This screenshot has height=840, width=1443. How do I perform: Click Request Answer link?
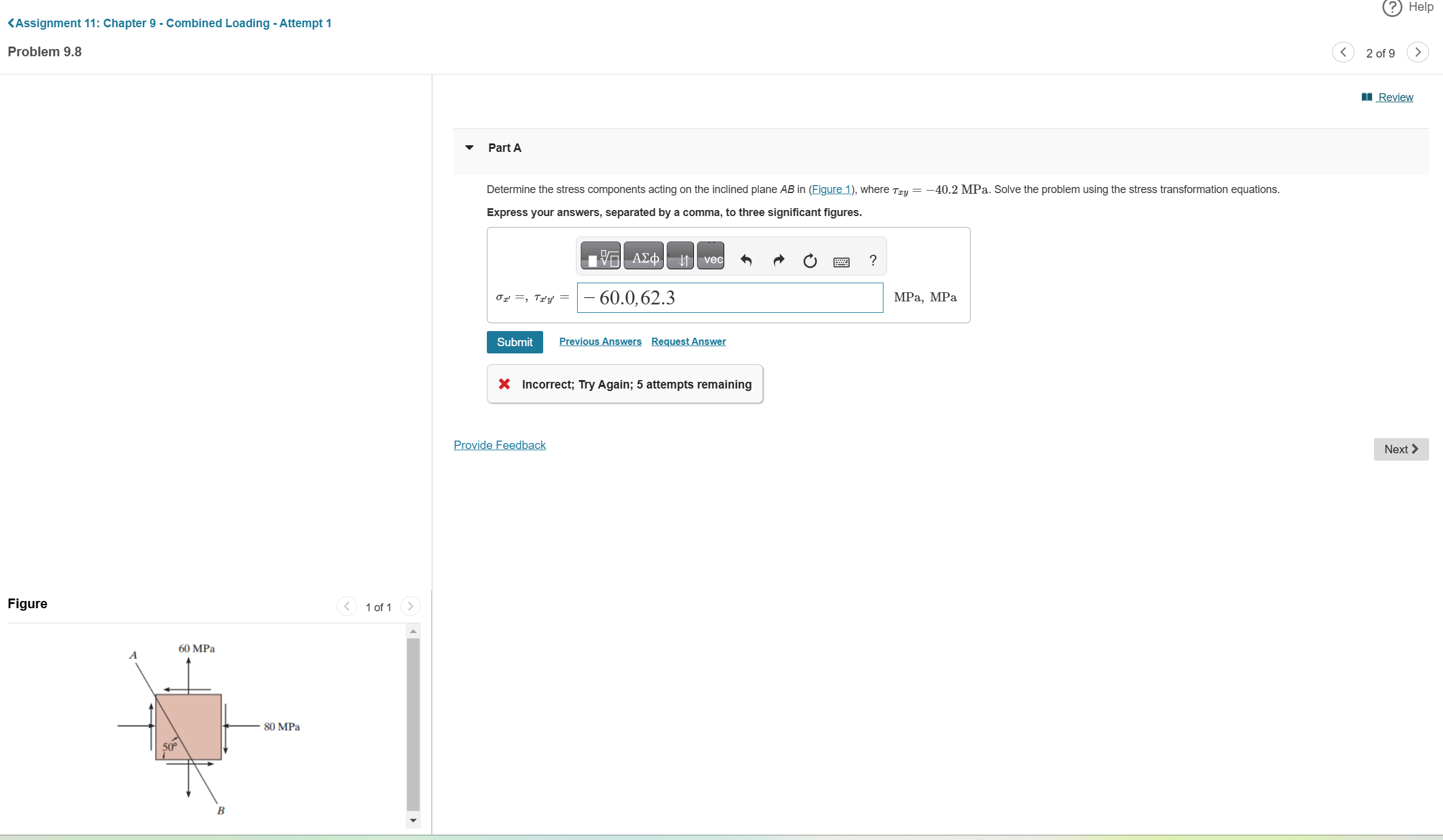(688, 341)
